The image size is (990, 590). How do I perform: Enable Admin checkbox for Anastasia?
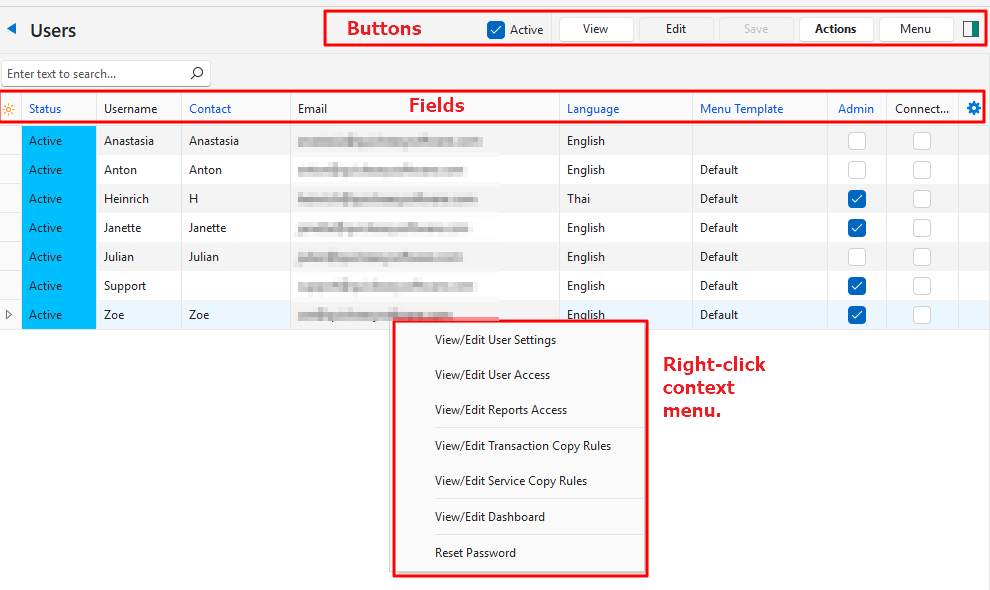pos(856,141)
